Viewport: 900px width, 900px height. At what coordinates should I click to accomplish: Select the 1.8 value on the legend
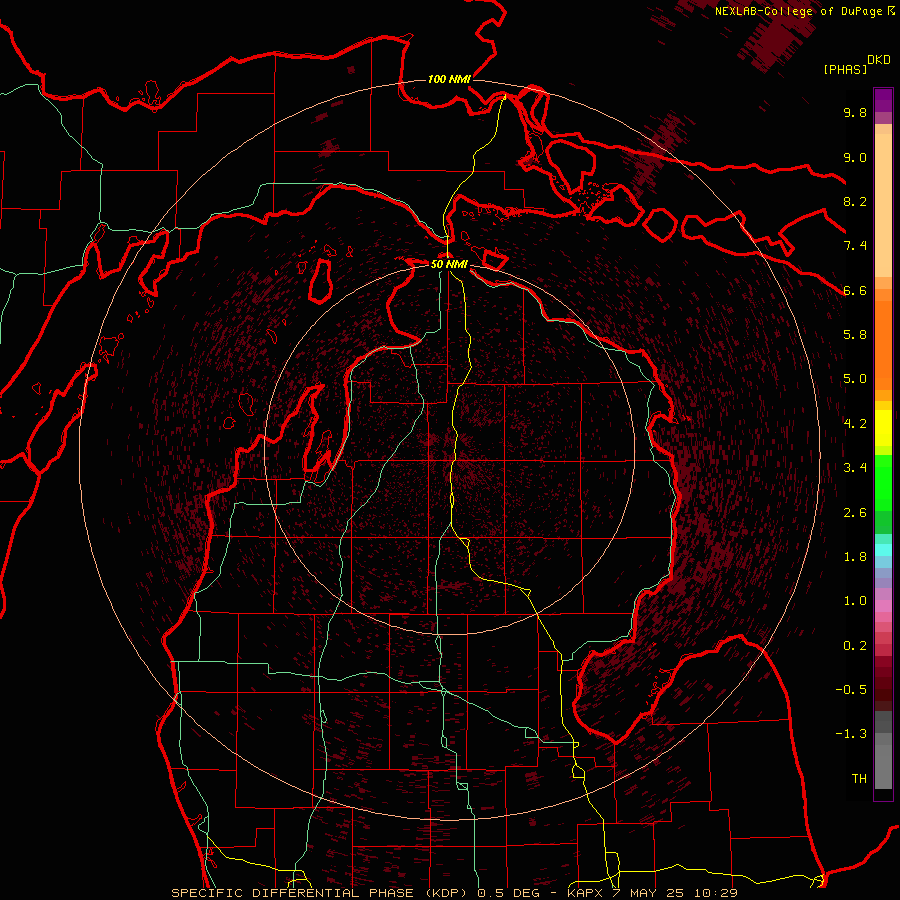(x=855, y=557)
